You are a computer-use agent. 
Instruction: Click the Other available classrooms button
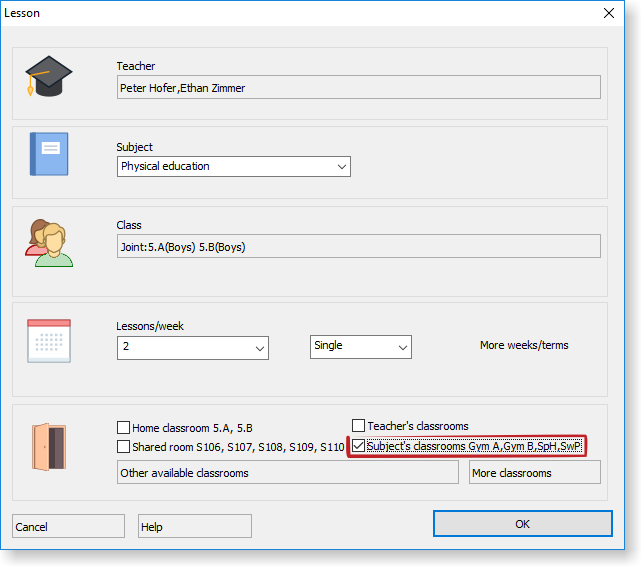[287, 473]
